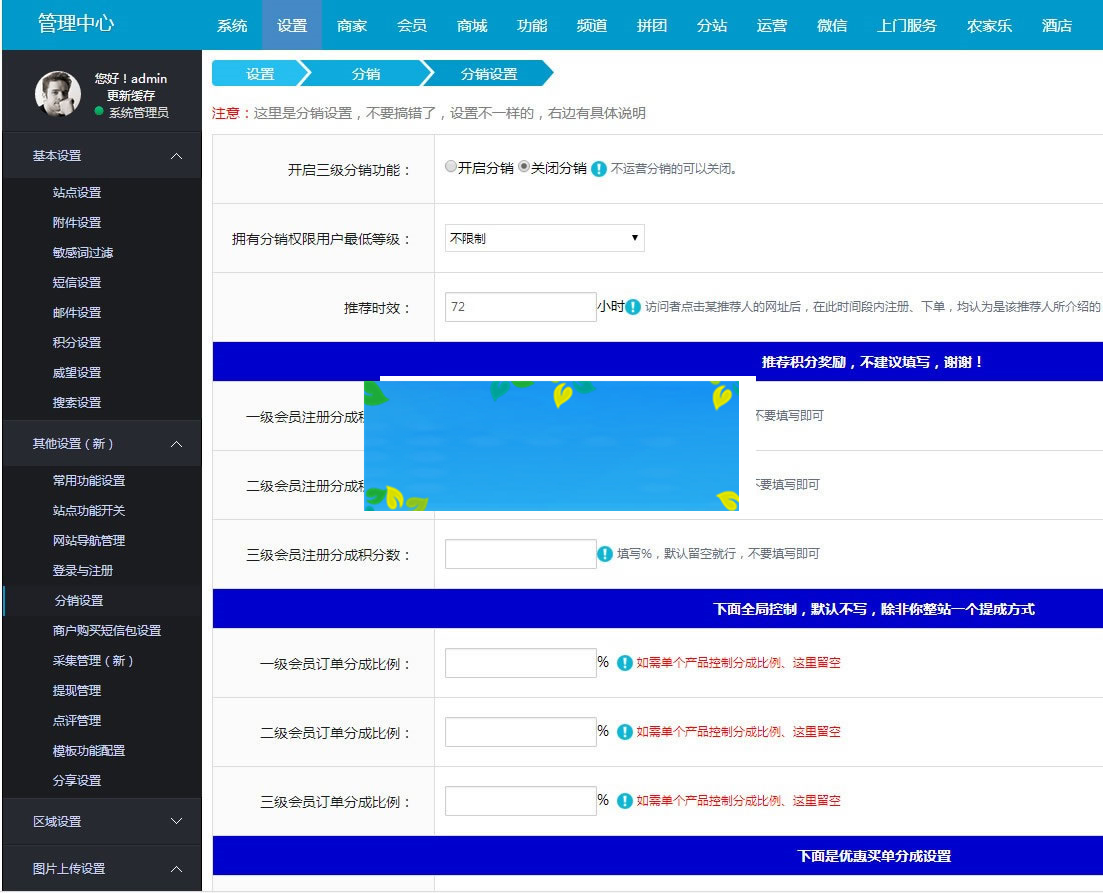Open the 不限制 user level dropdown
The image size is (1103, 893).
[544, 237]
